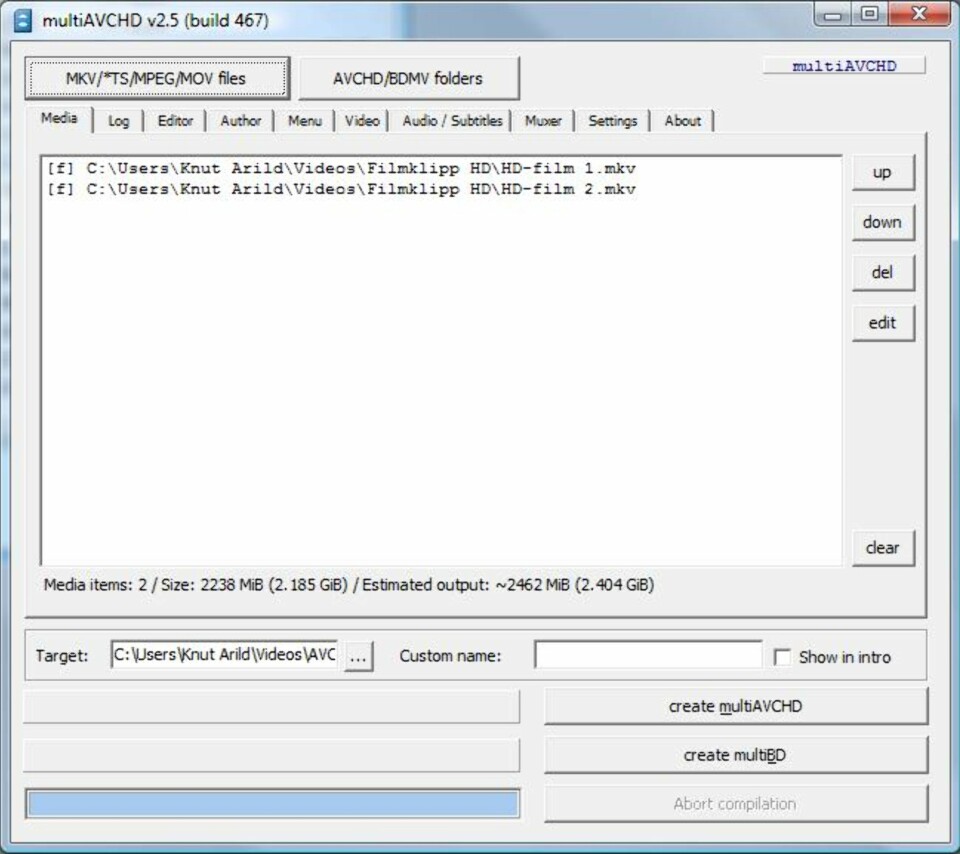Click the multiAVCHD app icon in title bar
Viewport: 960px width, 854px height.
[23, 21]
